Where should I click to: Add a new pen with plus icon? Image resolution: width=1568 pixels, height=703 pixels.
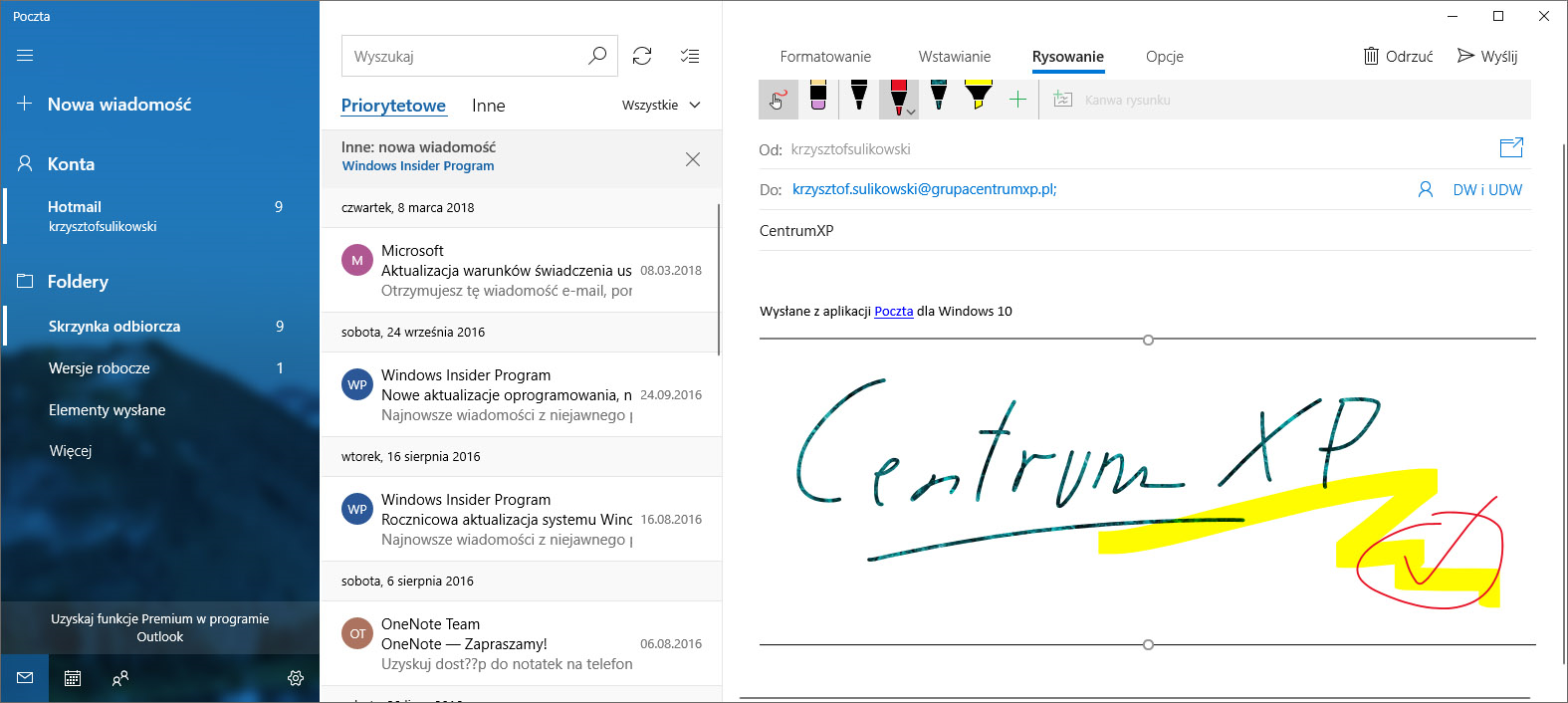coord(1017,100)
